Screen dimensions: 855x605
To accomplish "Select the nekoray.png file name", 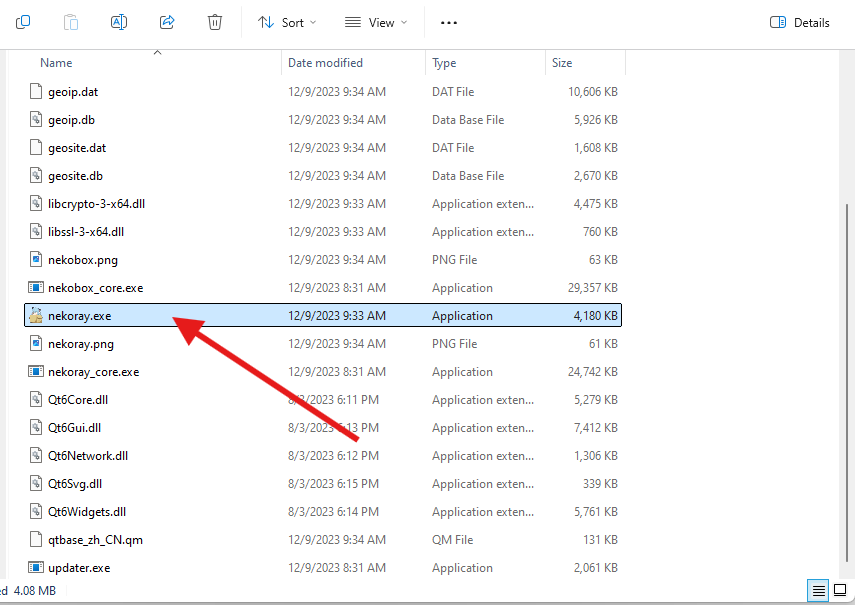I will click(x=81, y=344).
